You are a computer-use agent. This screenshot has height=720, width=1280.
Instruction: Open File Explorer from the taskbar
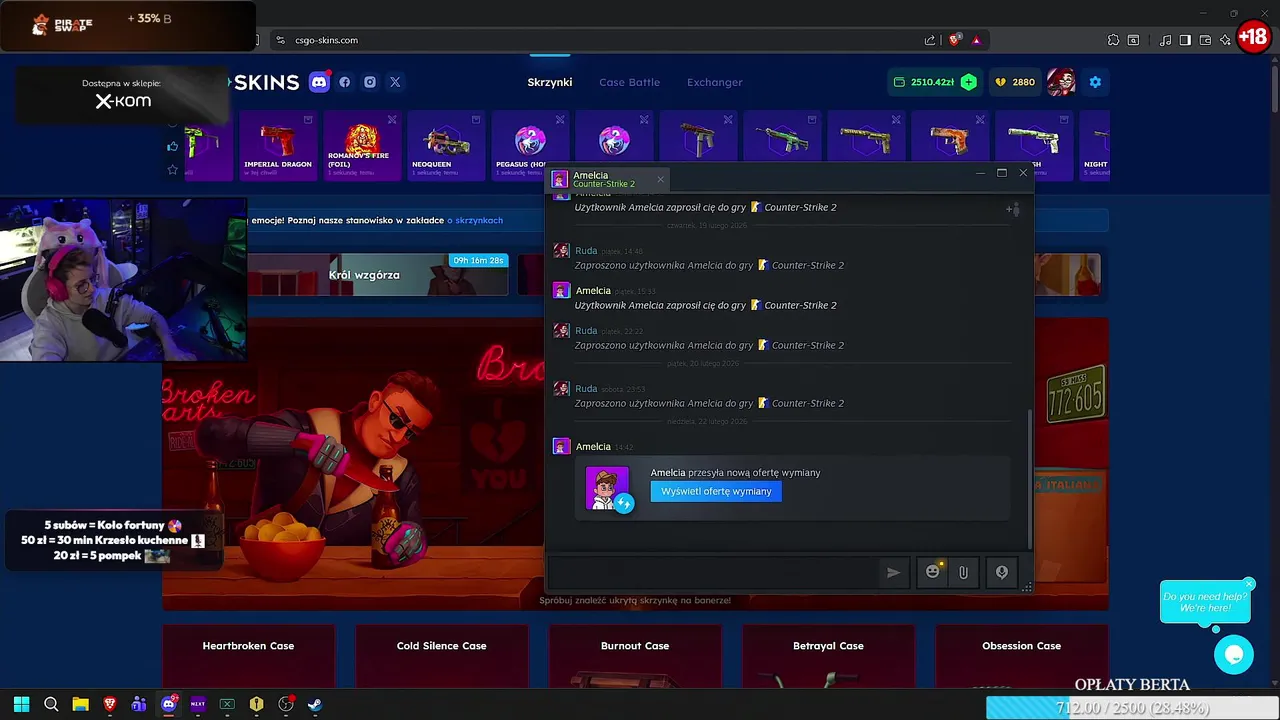[x=80, y=704]
